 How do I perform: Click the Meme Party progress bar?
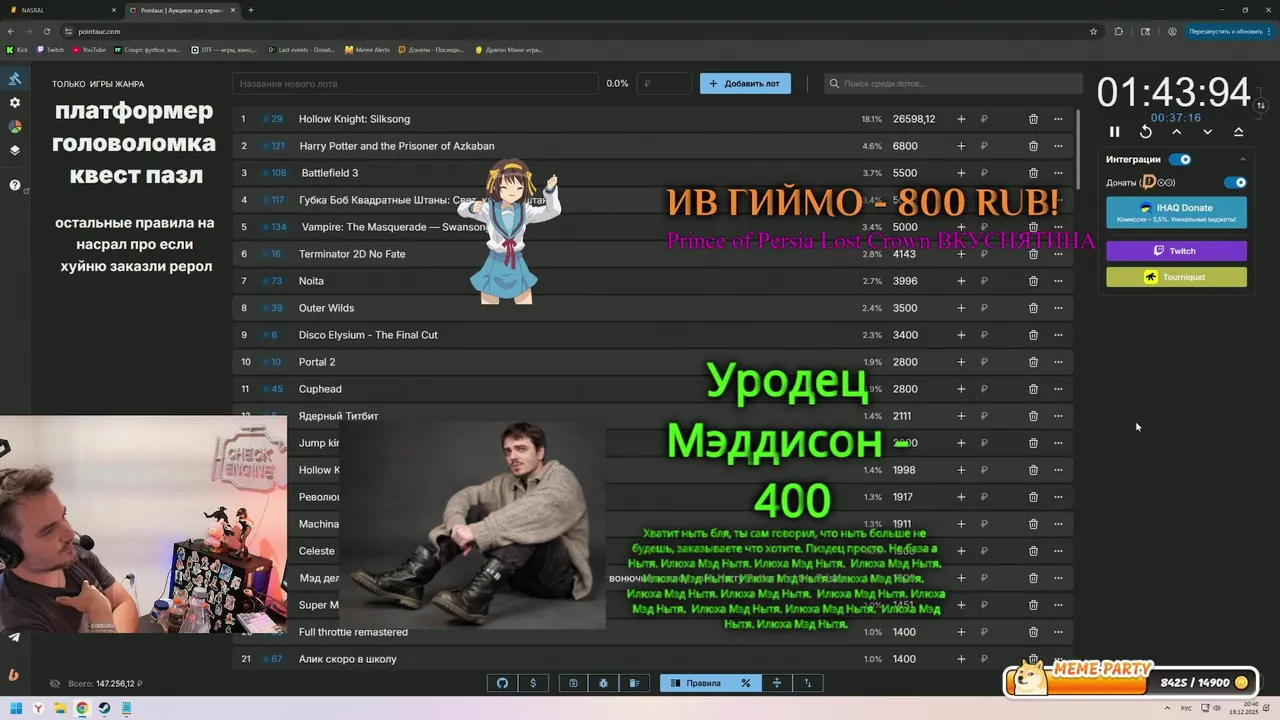(x=1131, y=682)
